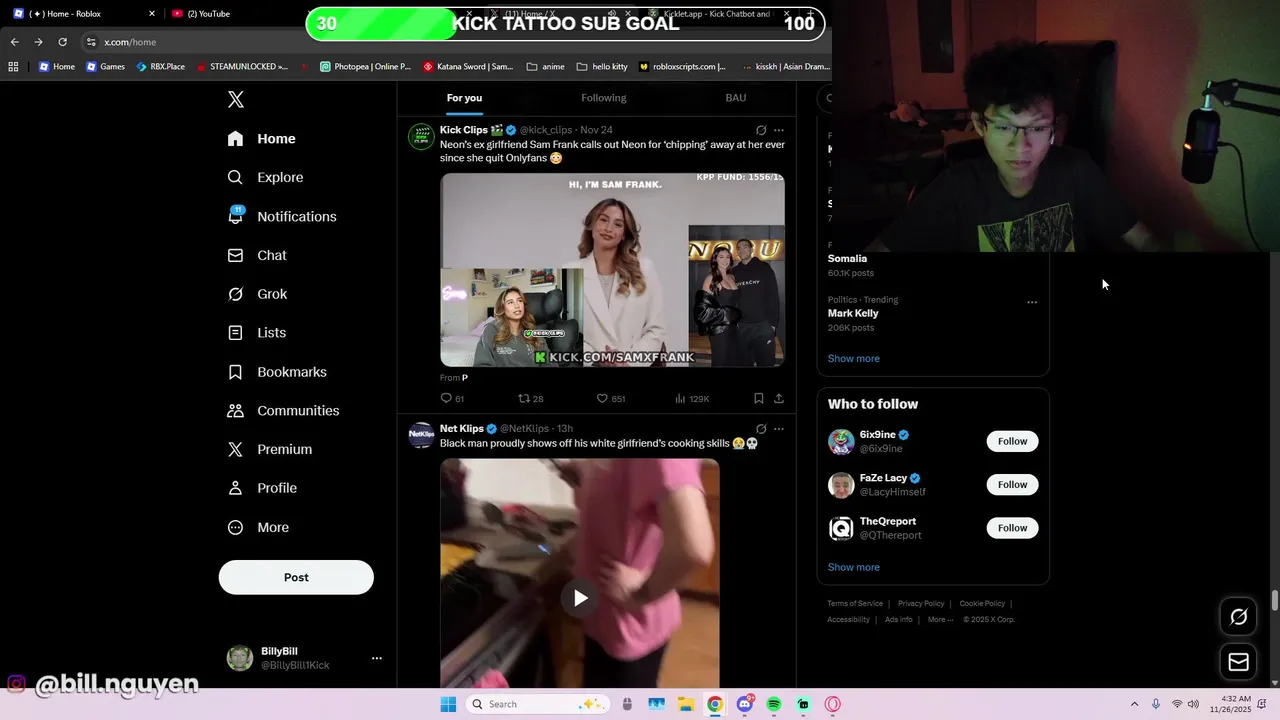The width and height of the screenshot is (1280, 720).
Task: Open Communities in the sidebar
Action: tap(284, 411)
